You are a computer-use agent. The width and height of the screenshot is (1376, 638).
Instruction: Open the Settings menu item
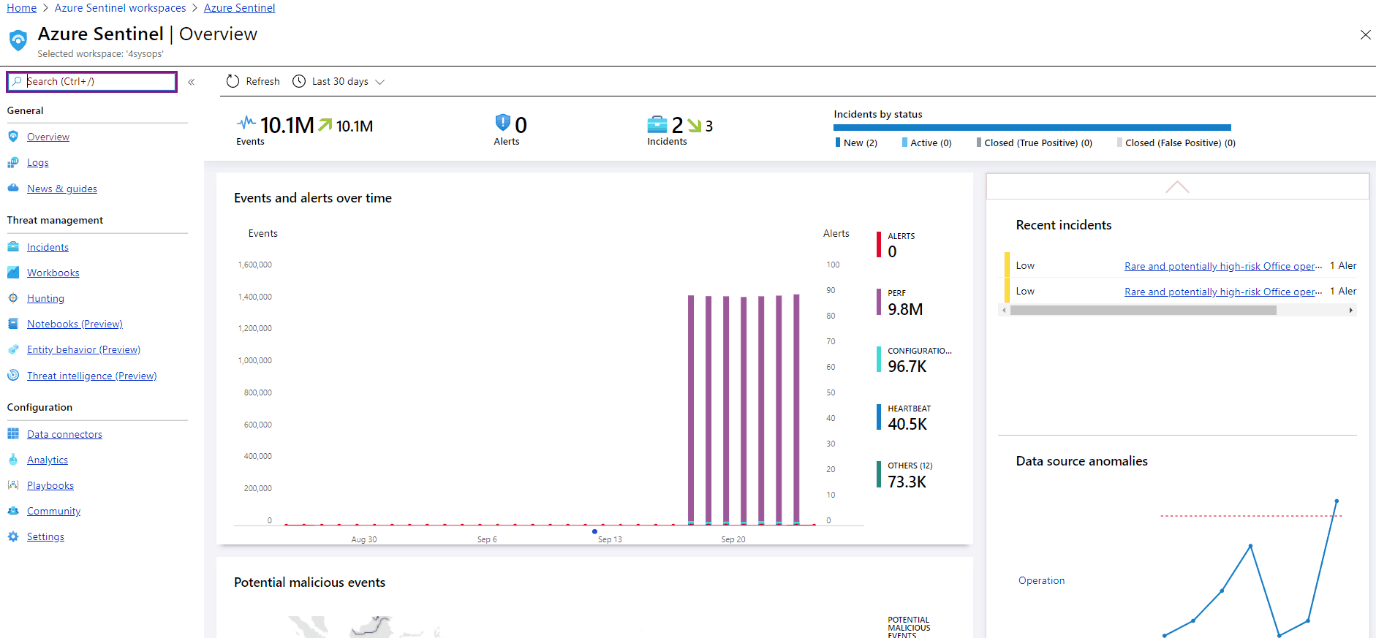tap(45, 537)
